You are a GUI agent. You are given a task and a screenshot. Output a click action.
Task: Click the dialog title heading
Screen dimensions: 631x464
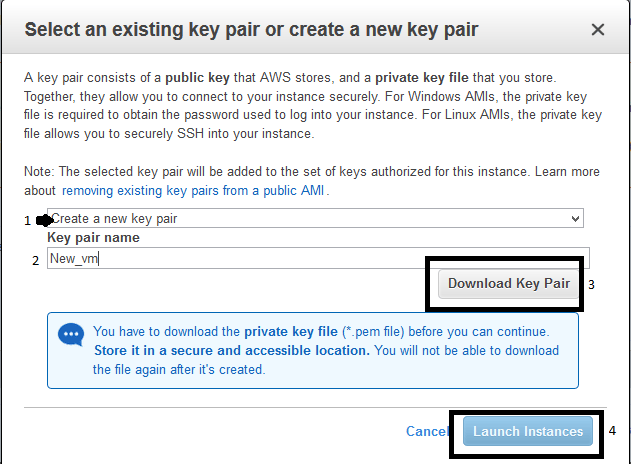[x=251, y=30]
